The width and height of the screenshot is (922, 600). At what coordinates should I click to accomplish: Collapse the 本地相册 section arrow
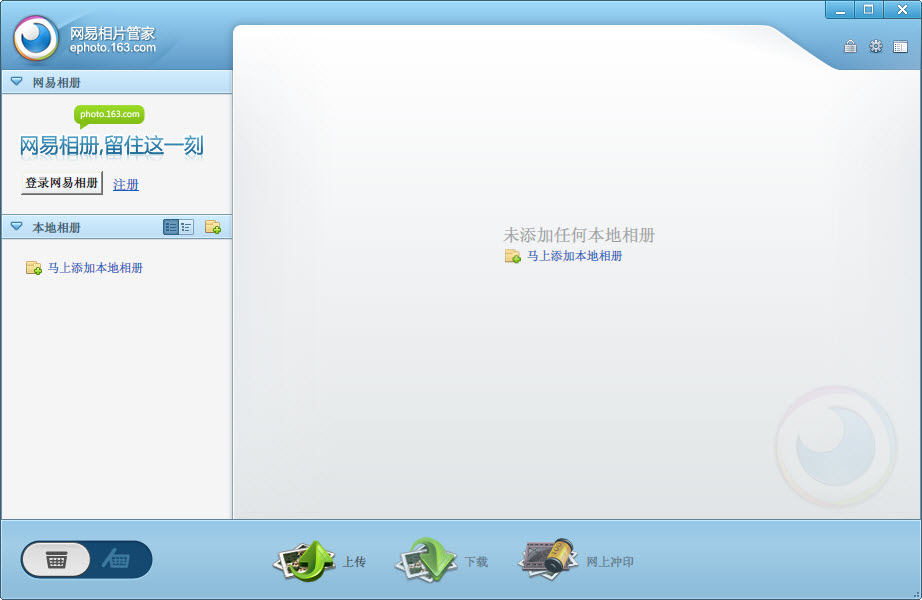[16, 226]
